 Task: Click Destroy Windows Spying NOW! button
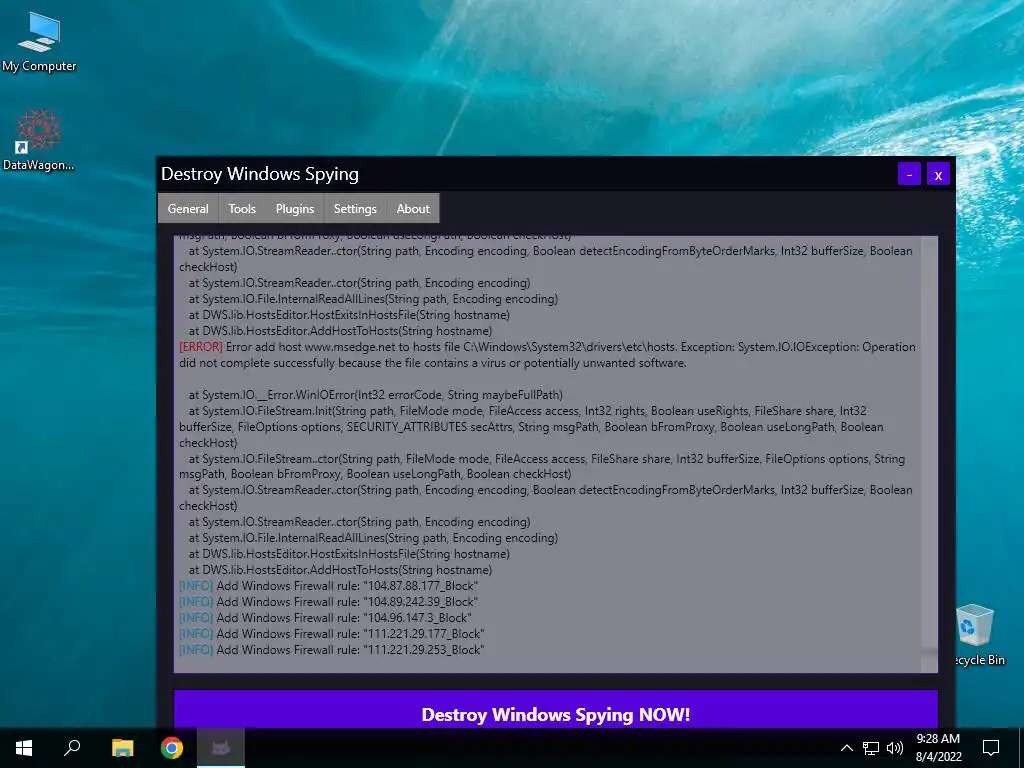coord(556,711)
